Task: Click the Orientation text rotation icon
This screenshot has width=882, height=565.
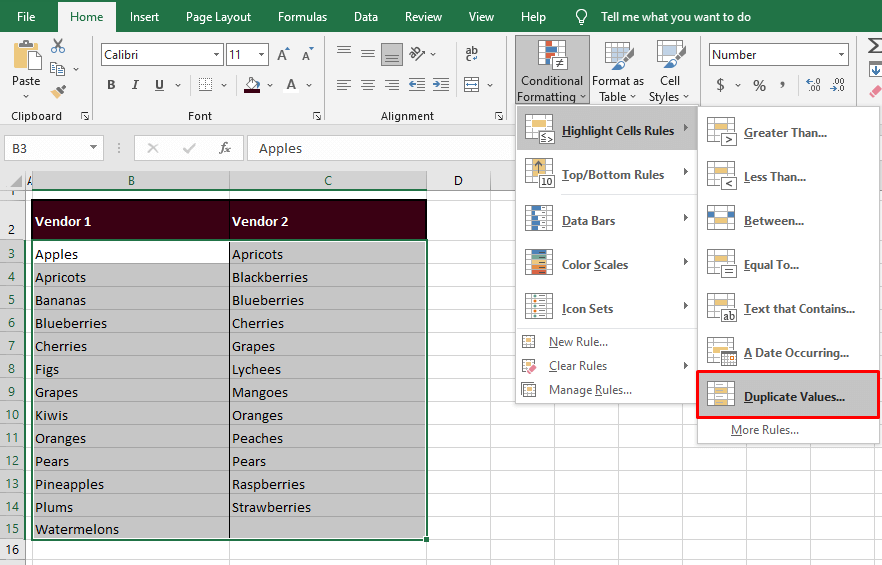Action: click(417, 53)
